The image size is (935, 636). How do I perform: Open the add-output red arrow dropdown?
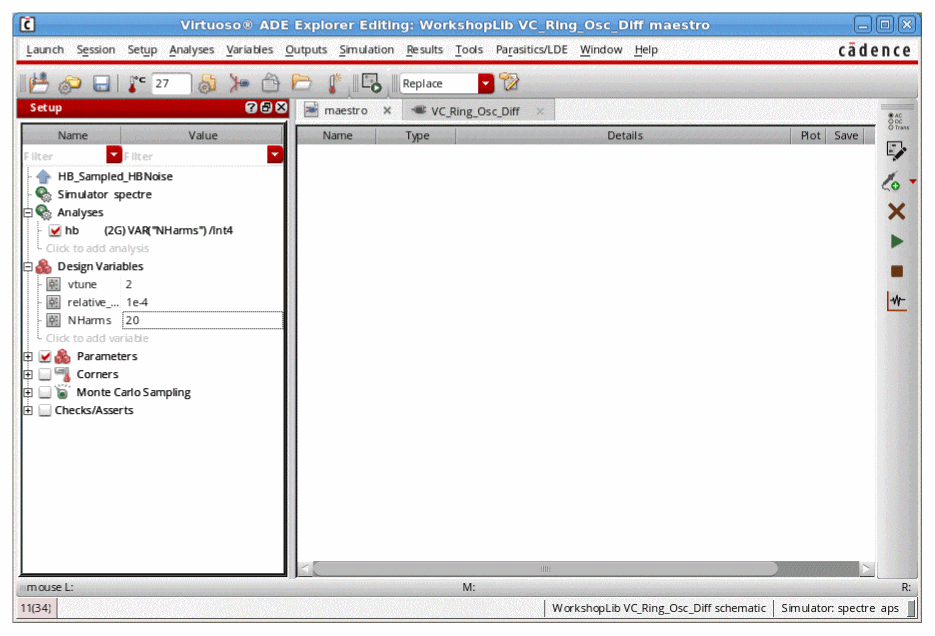[912, 181]
